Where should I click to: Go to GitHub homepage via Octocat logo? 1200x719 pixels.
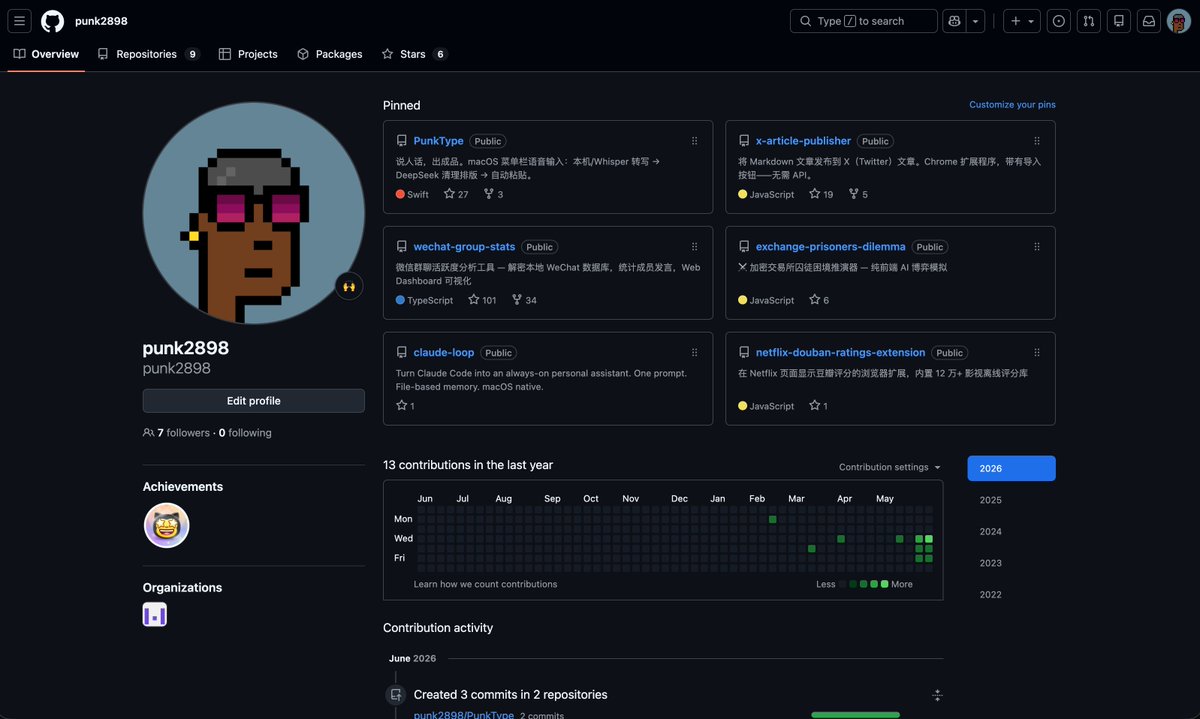click(x=52, y=21)
